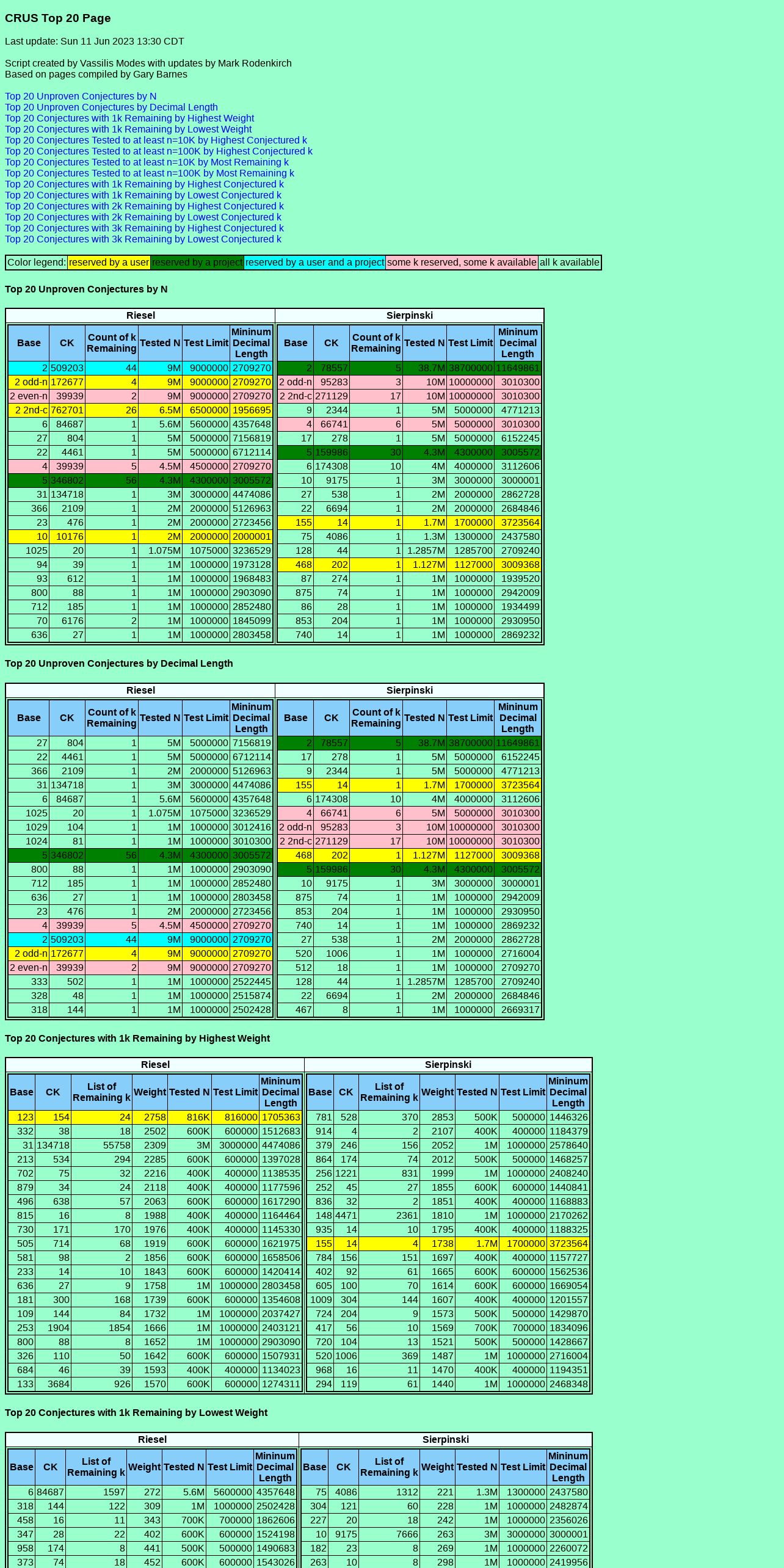
Task: Open 3k Remaining by Highest Conjectured k link
Action: click(144, 228)
